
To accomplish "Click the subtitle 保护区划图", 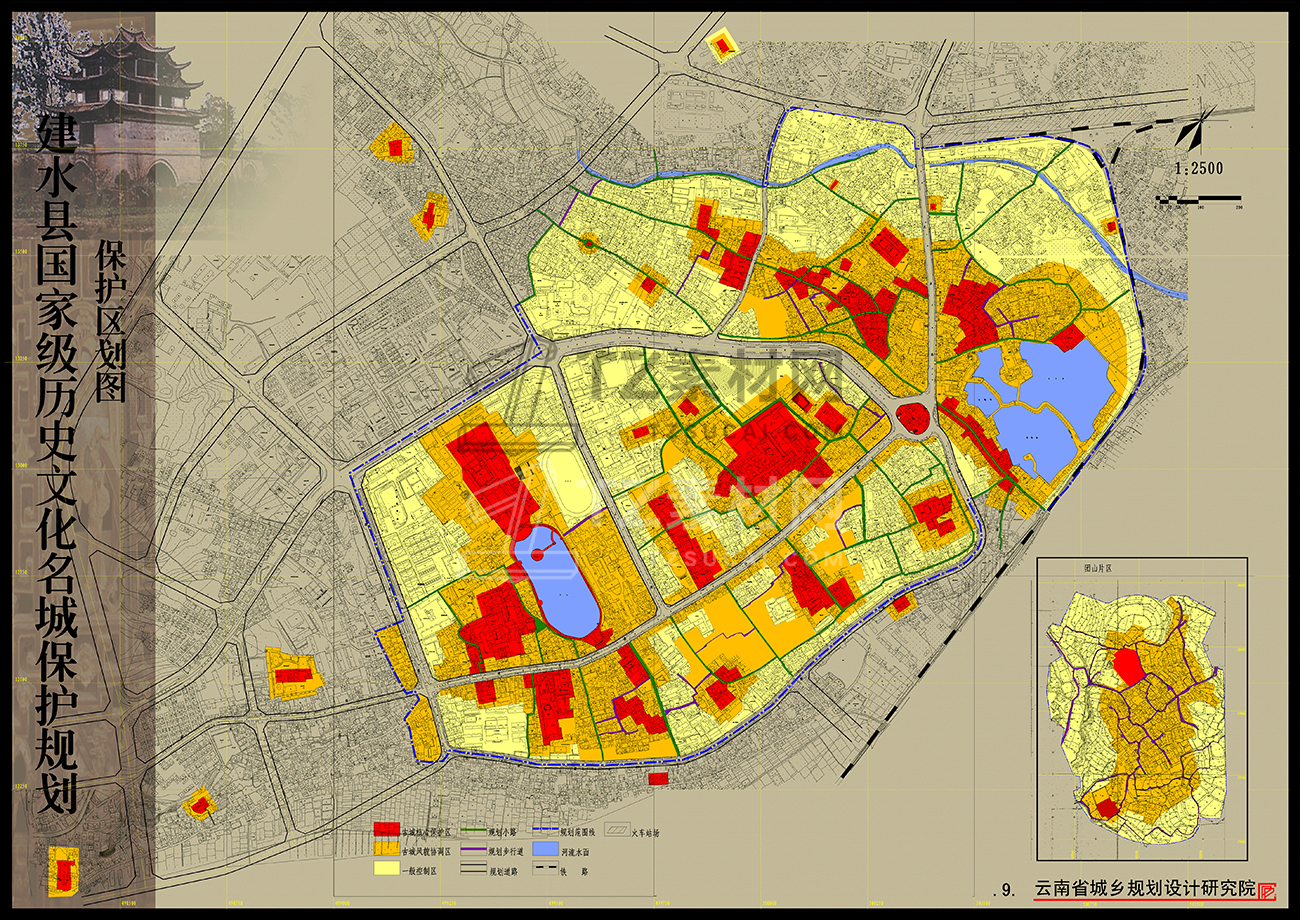I will point(109,322).
